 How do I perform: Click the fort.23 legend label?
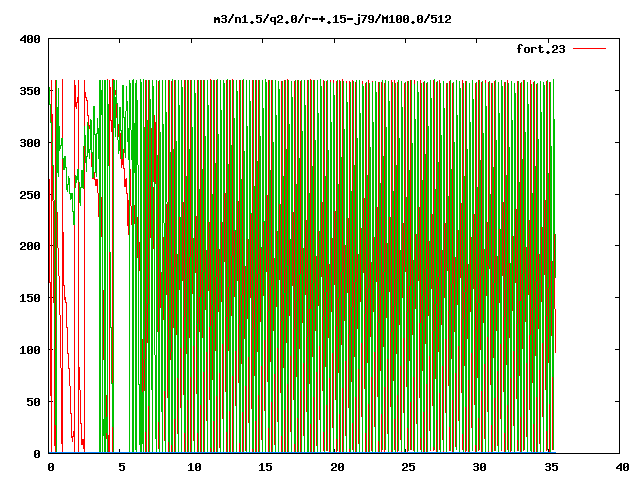541,49
